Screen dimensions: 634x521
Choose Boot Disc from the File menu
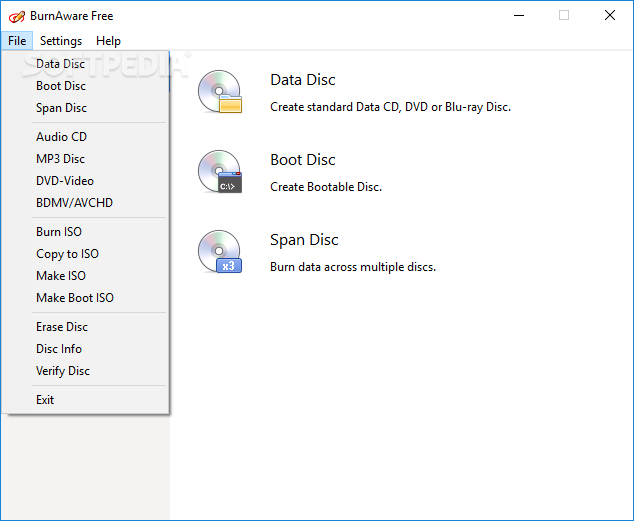(x=85, y=86)
